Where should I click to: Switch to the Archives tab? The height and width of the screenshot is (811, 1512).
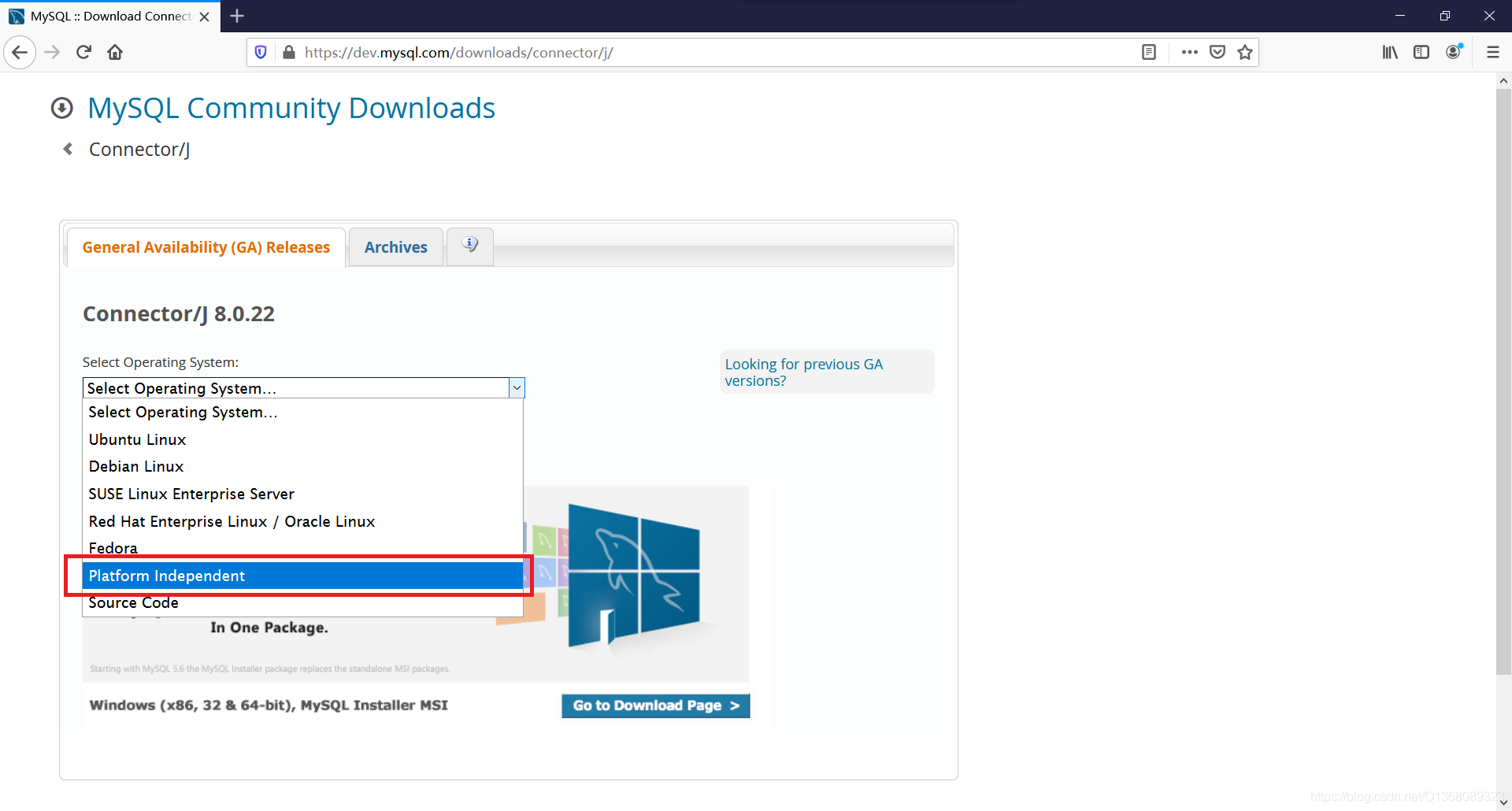(395, 247)
